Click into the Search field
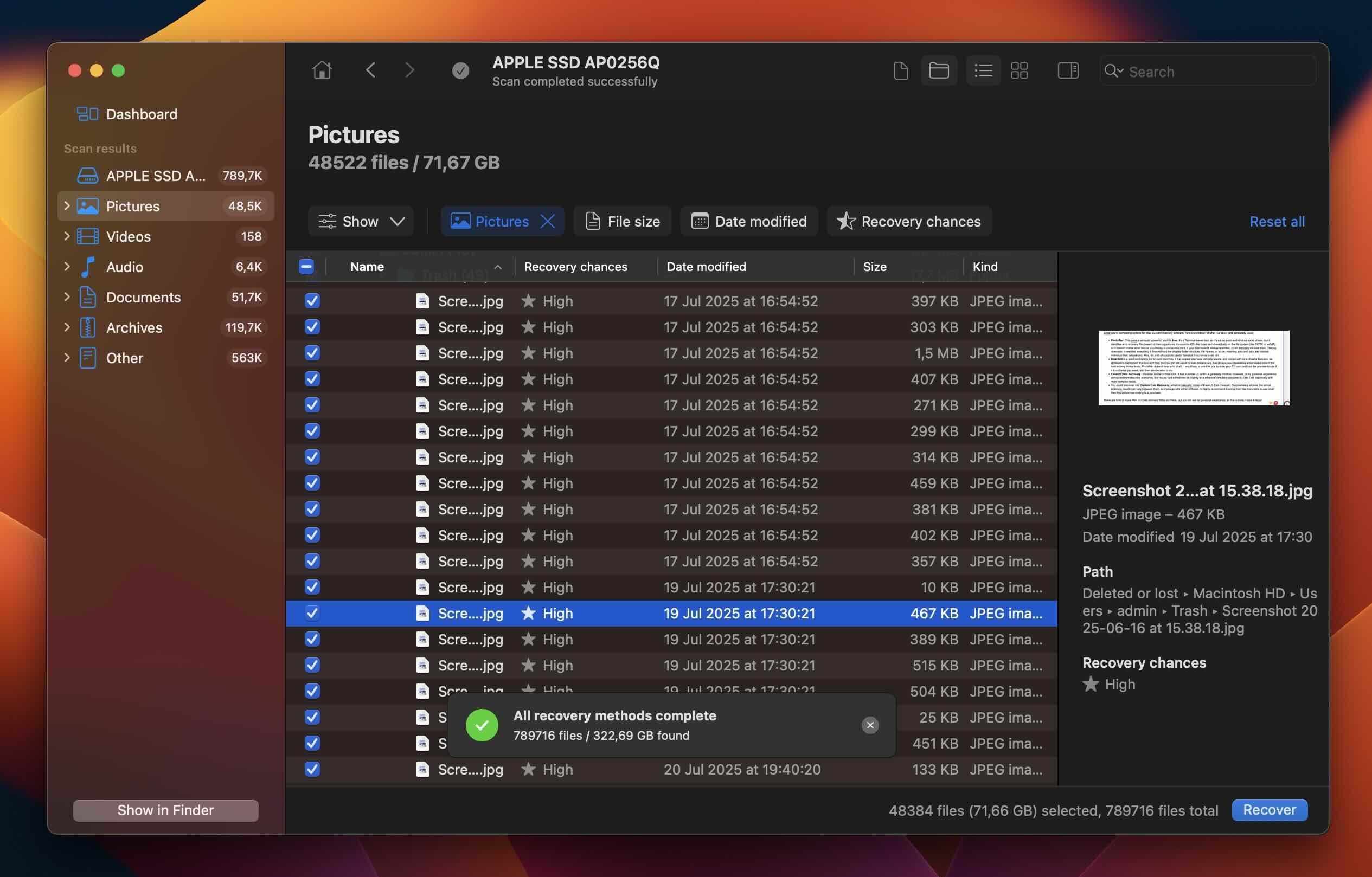1372x877 pixels. point(1208,71)
